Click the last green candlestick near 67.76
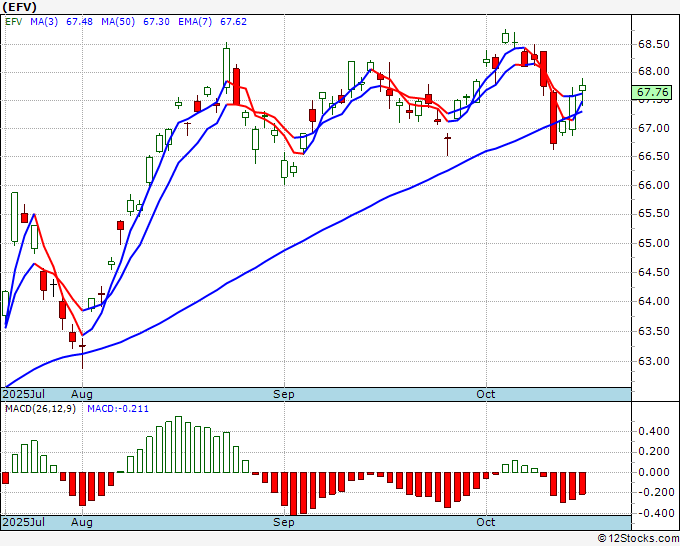The image size is (680, 546). 582,88
